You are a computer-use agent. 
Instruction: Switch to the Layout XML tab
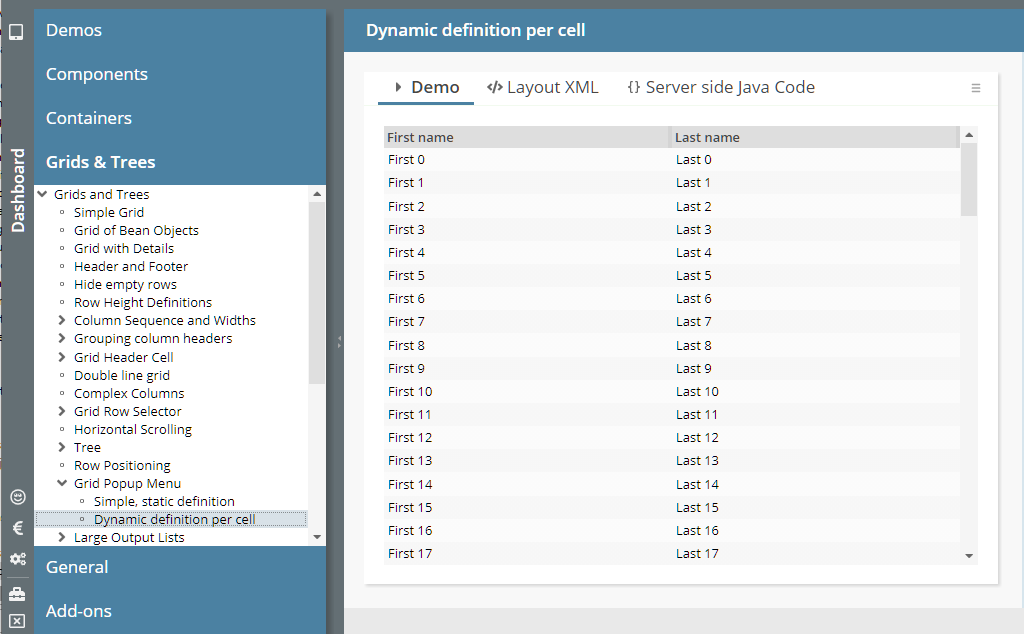pyautogui.click(x=543, y=88)
